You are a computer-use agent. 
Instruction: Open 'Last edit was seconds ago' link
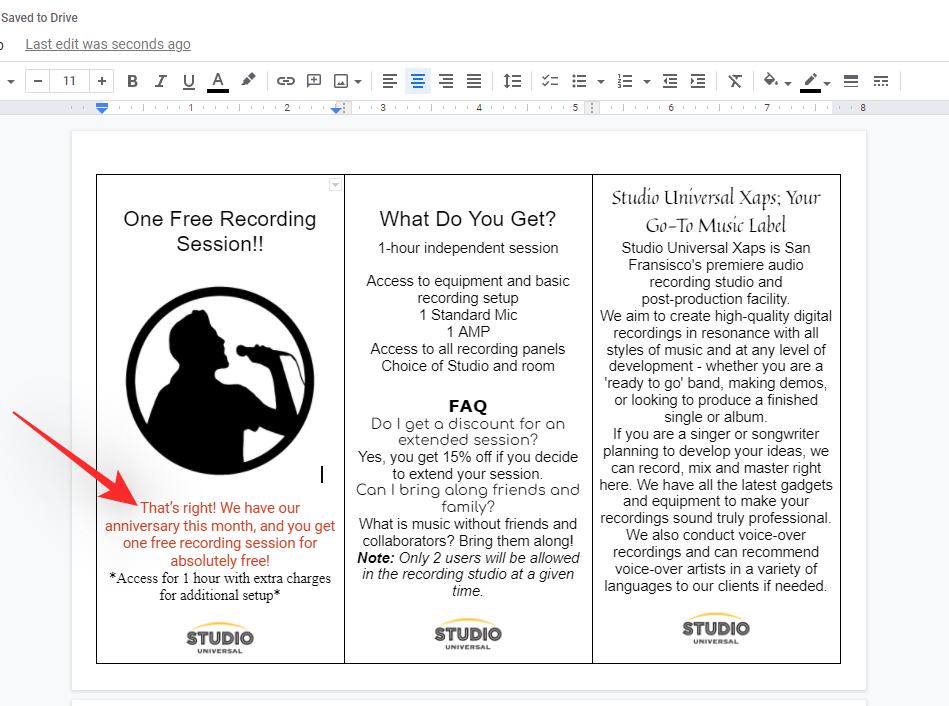pyautogui.click(x=108, y=44)
